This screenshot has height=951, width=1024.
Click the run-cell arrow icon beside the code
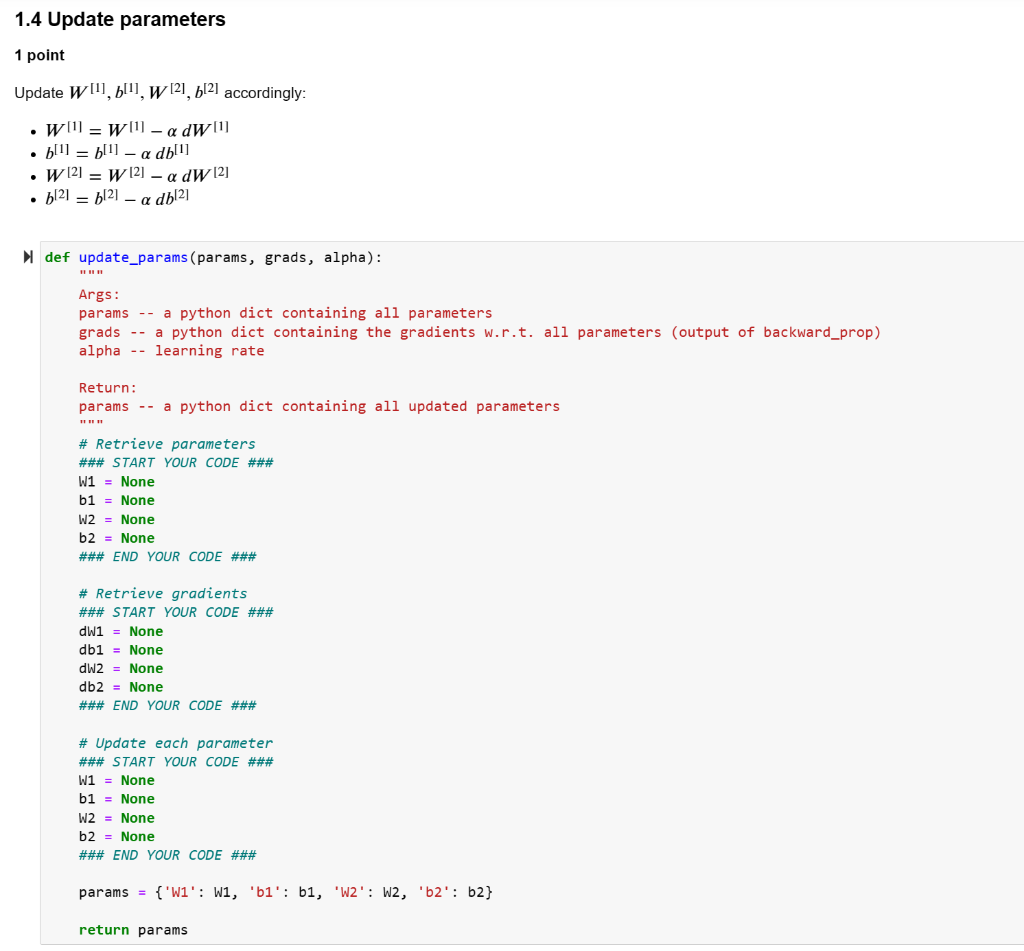pos(27,257)
